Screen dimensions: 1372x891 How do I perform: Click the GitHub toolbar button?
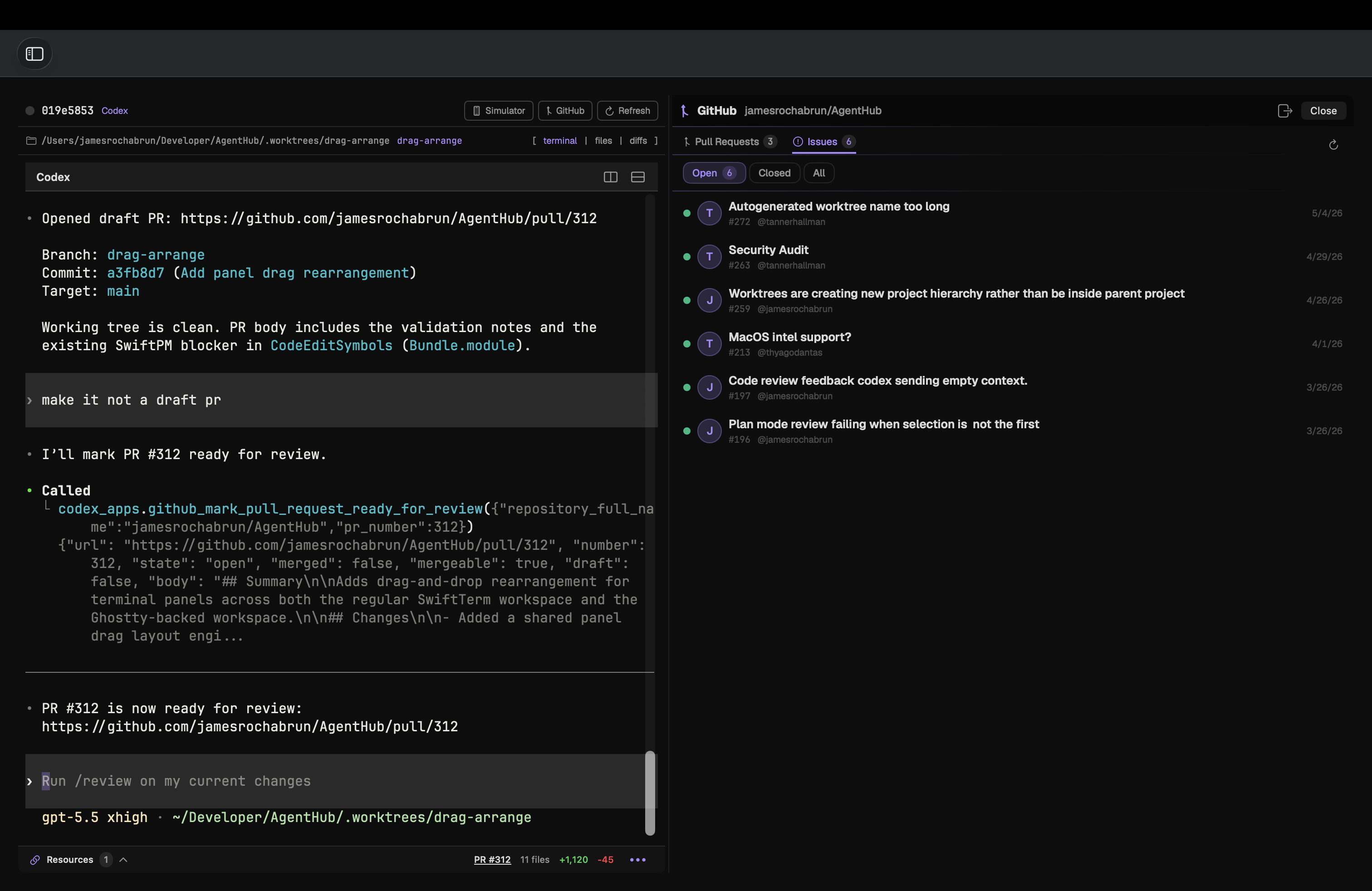coord(565,111)
